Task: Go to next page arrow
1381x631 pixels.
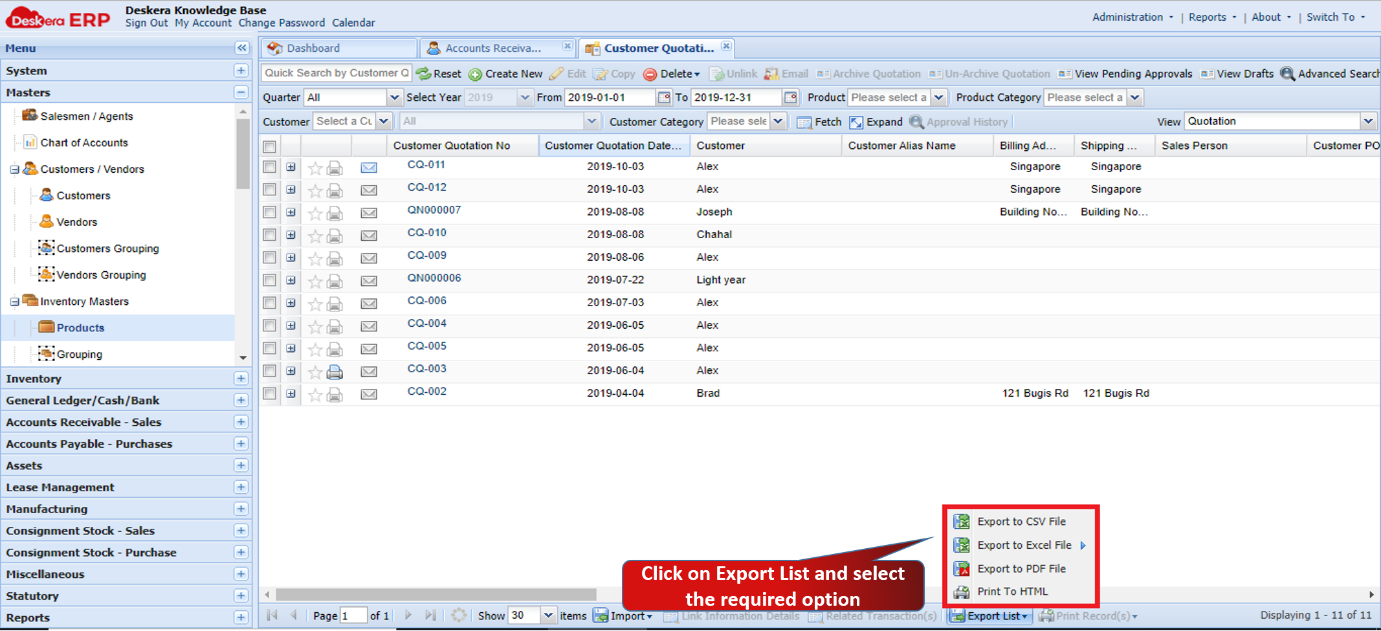Action: [408, 616]
